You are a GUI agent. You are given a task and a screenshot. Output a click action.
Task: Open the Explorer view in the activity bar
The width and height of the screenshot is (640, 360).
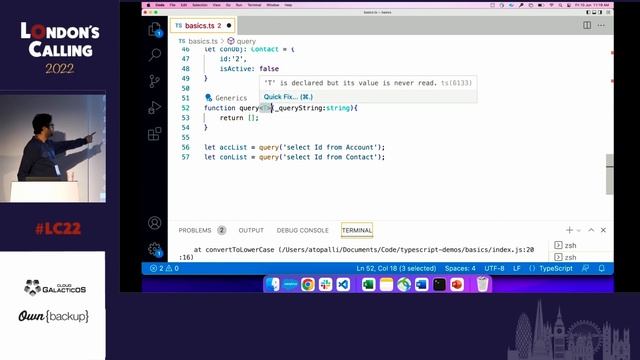click(155, 29)
